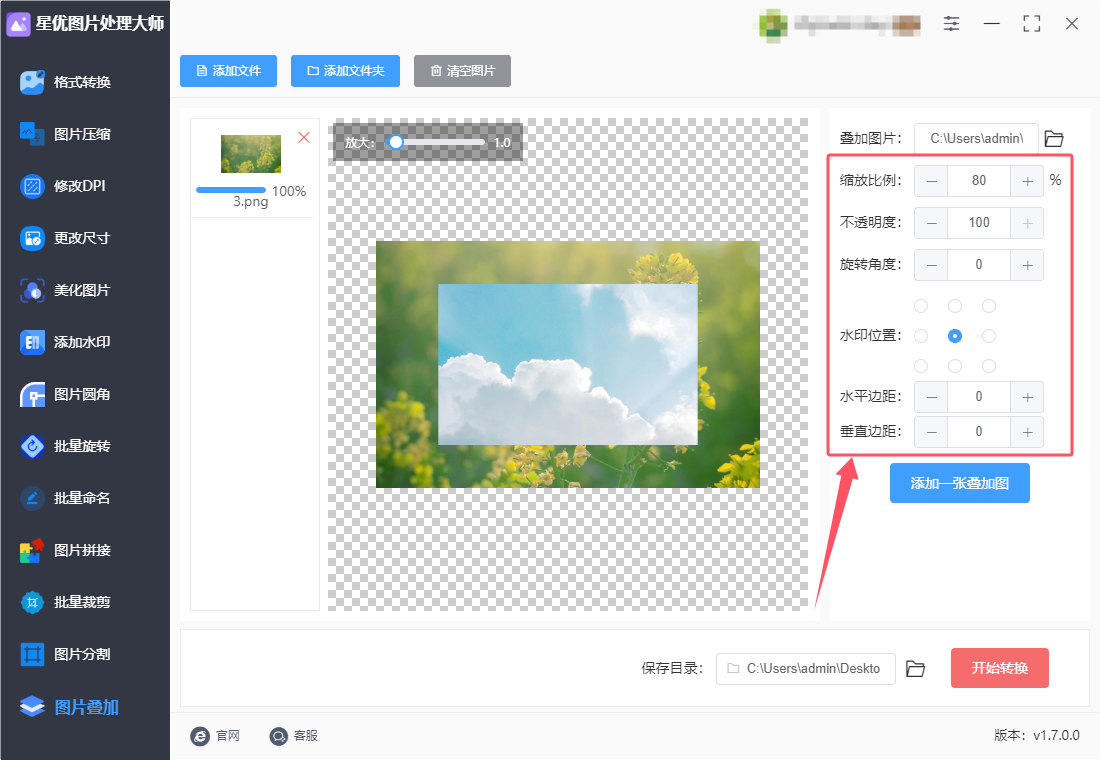This screenshot has width=1100, height=760.
Task: Open the settings sliders icon in title bar
Action: [951, 24]
